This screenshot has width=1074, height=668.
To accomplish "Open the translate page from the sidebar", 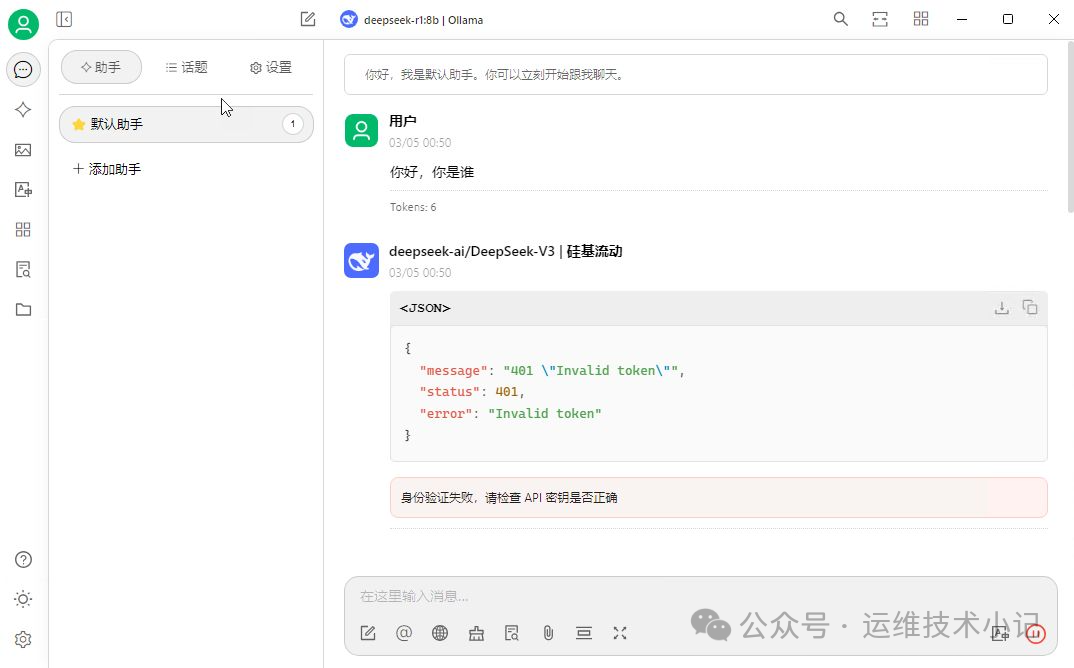I will coord(23,190).
